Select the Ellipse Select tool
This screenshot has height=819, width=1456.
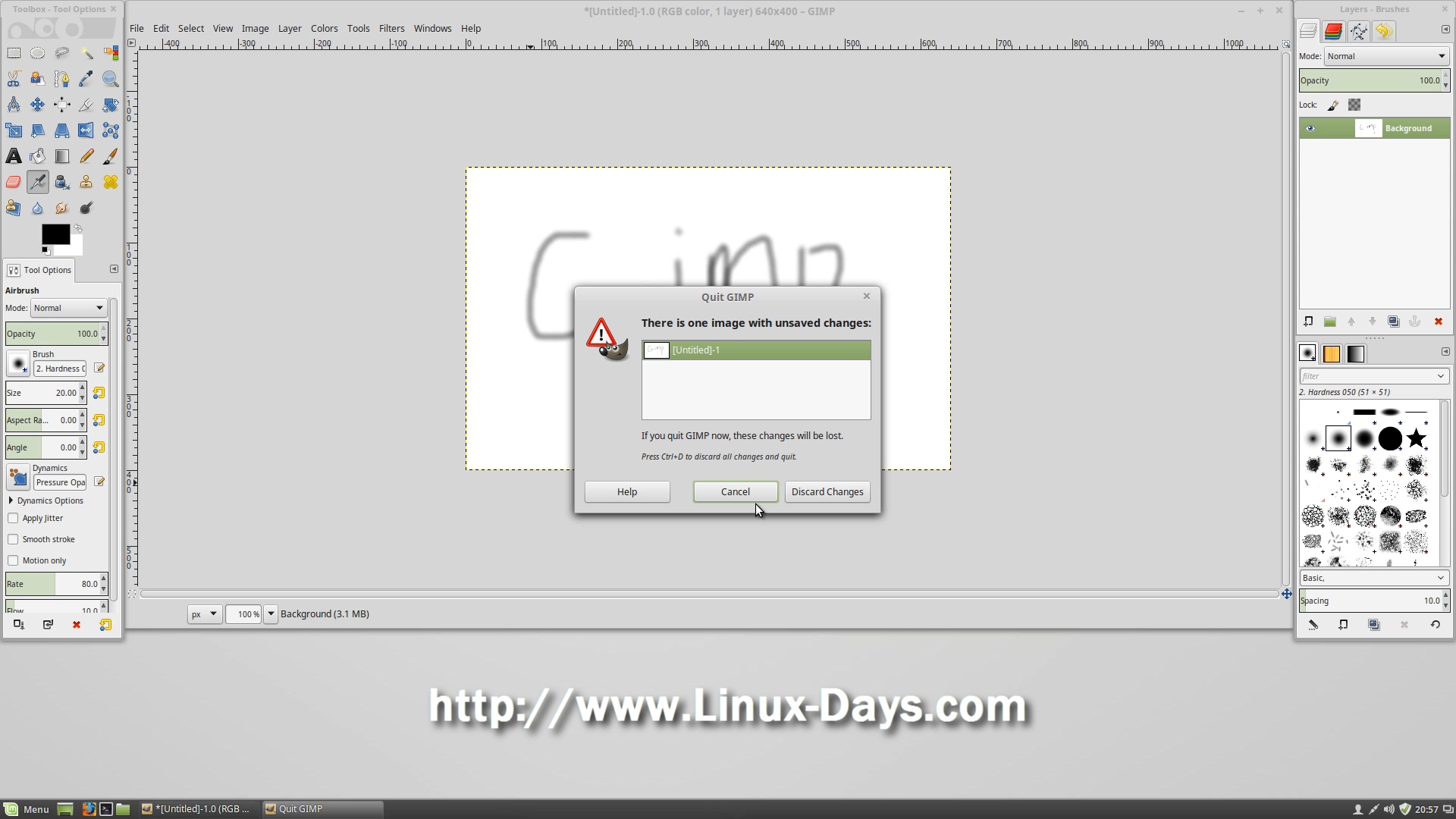coord(37,53)
